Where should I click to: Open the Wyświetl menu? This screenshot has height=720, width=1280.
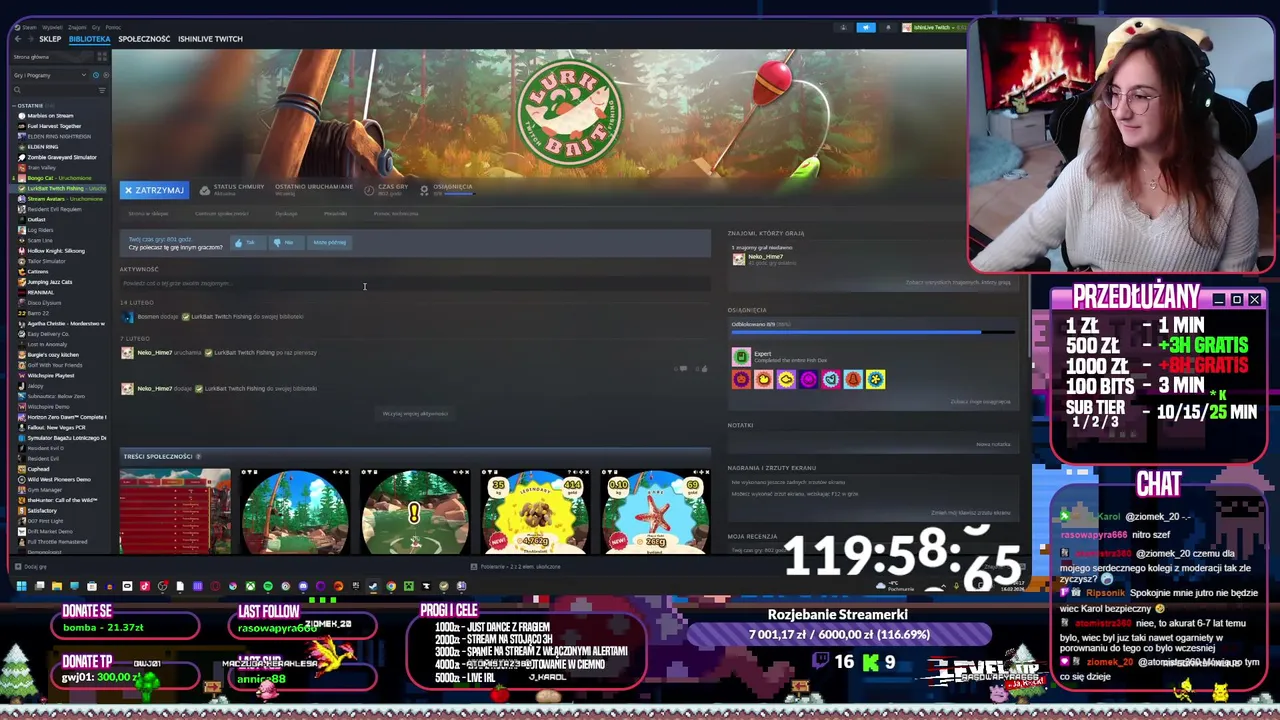(x=51, y=27)
